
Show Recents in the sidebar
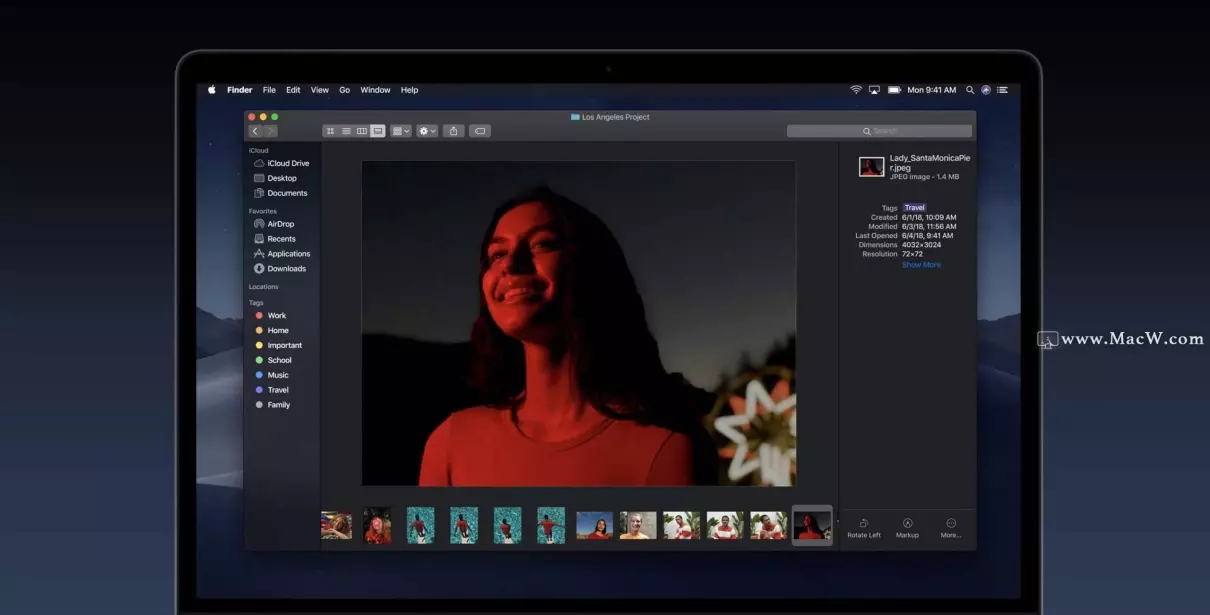[x=275, y=239]
